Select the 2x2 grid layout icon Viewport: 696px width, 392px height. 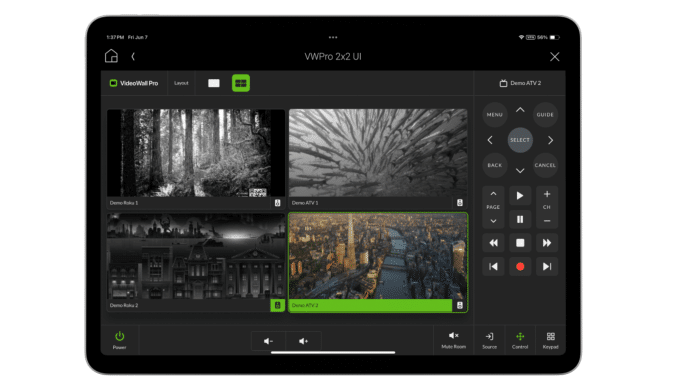[x=241, y=83]
